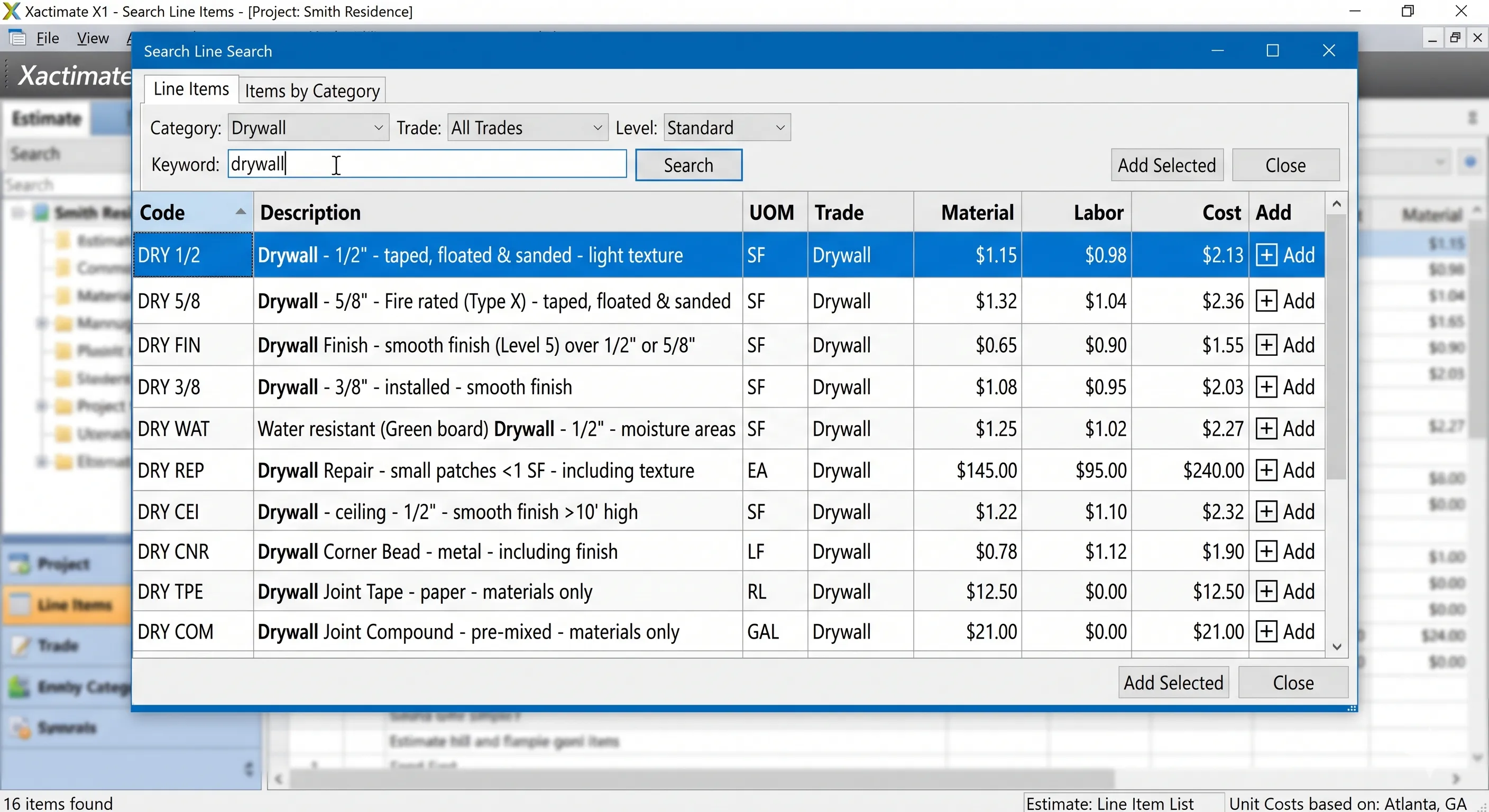Open the Trade dropdown showing All Trades
This screenshot has width=1489, height=812.
coord(528,128)
